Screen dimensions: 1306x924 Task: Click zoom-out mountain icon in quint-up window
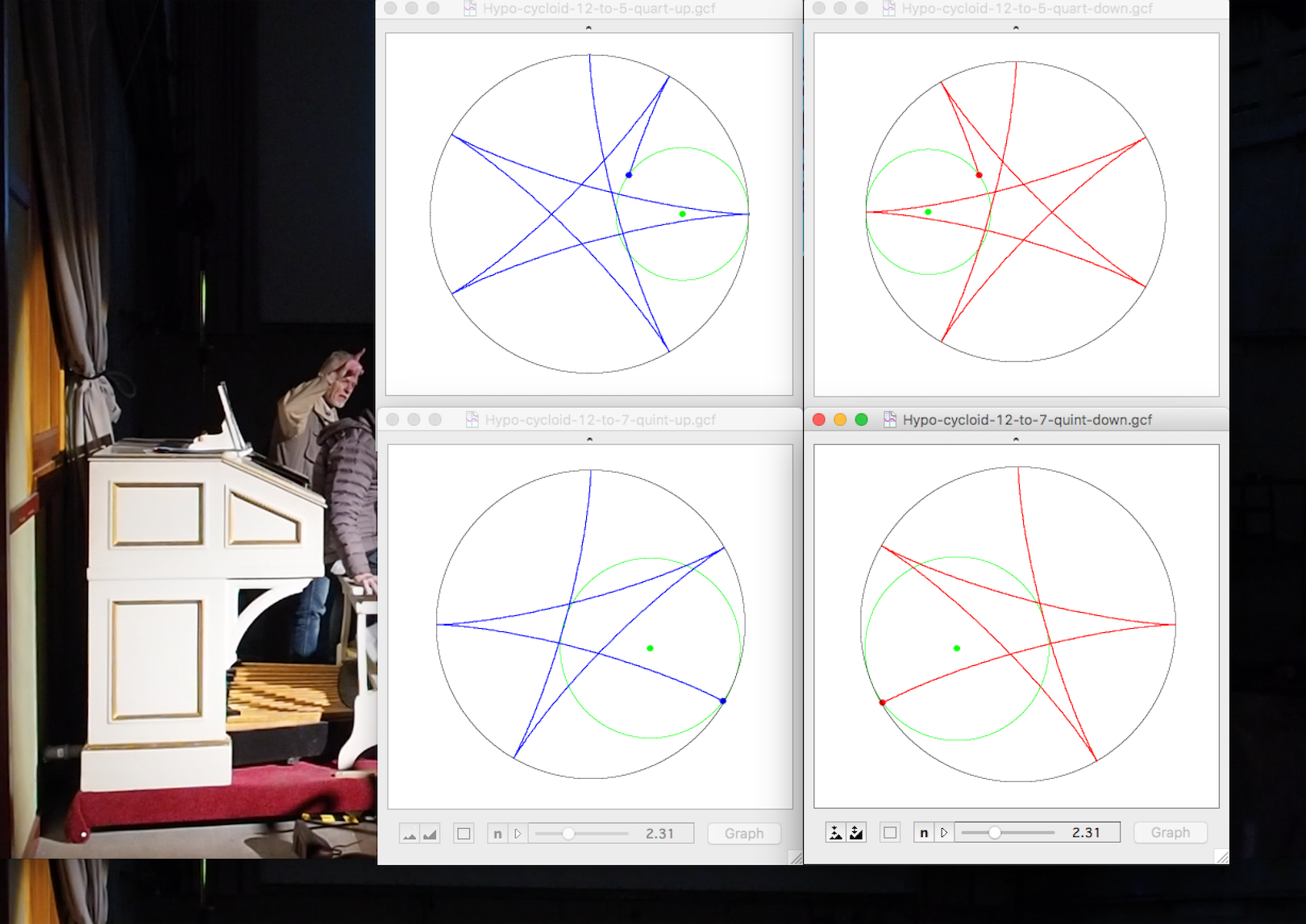coord(430,834)
